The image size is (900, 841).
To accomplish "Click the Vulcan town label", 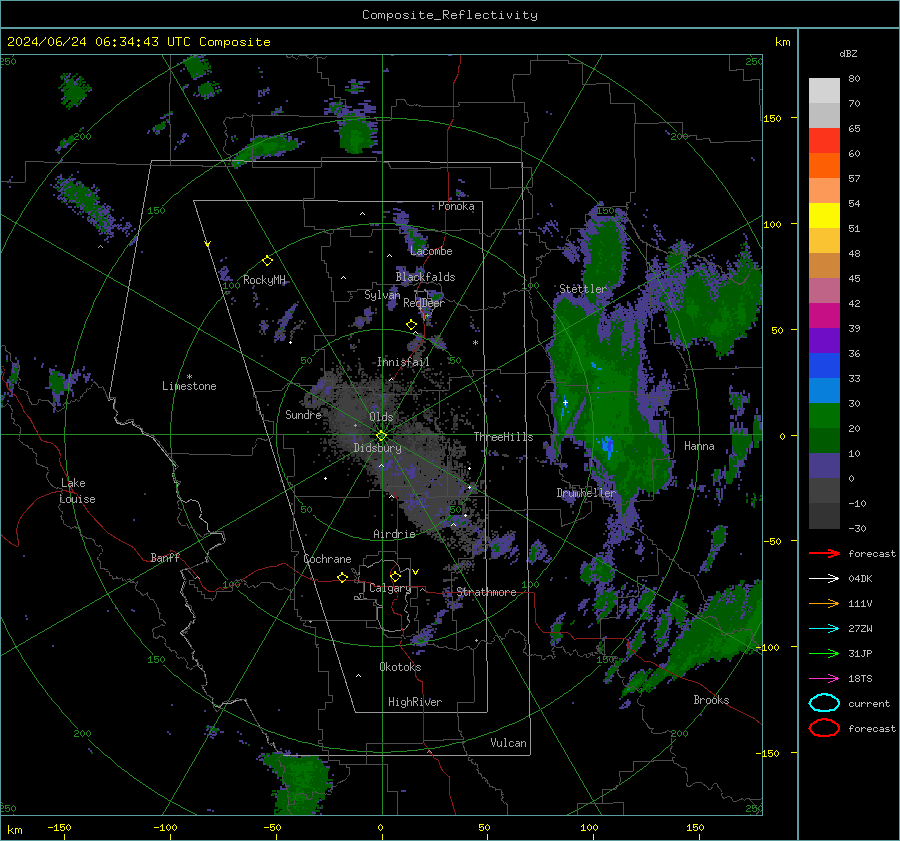I will [x=509, y=743].
